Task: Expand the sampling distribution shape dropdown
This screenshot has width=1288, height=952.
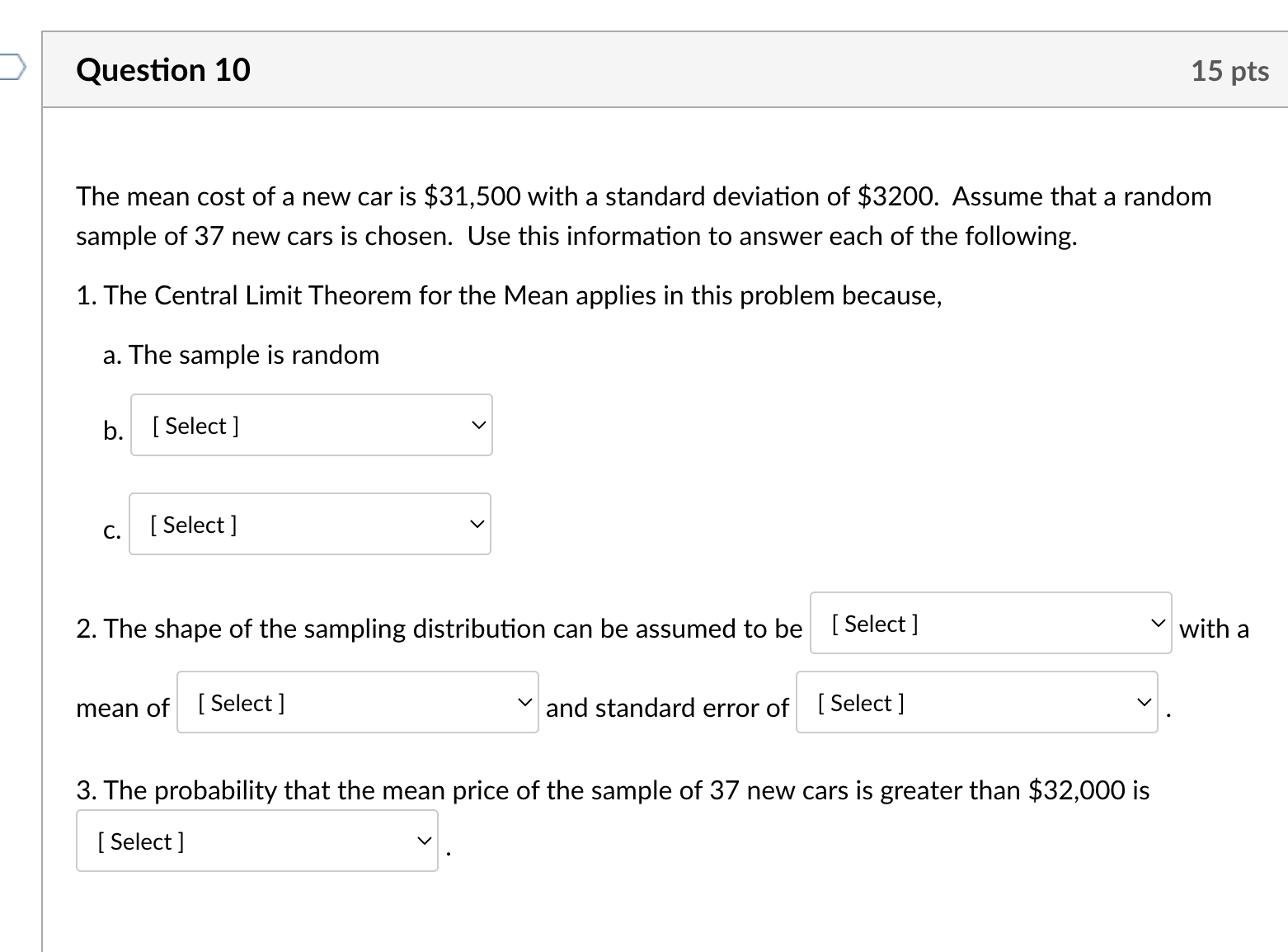Action: tap(990, 624)
